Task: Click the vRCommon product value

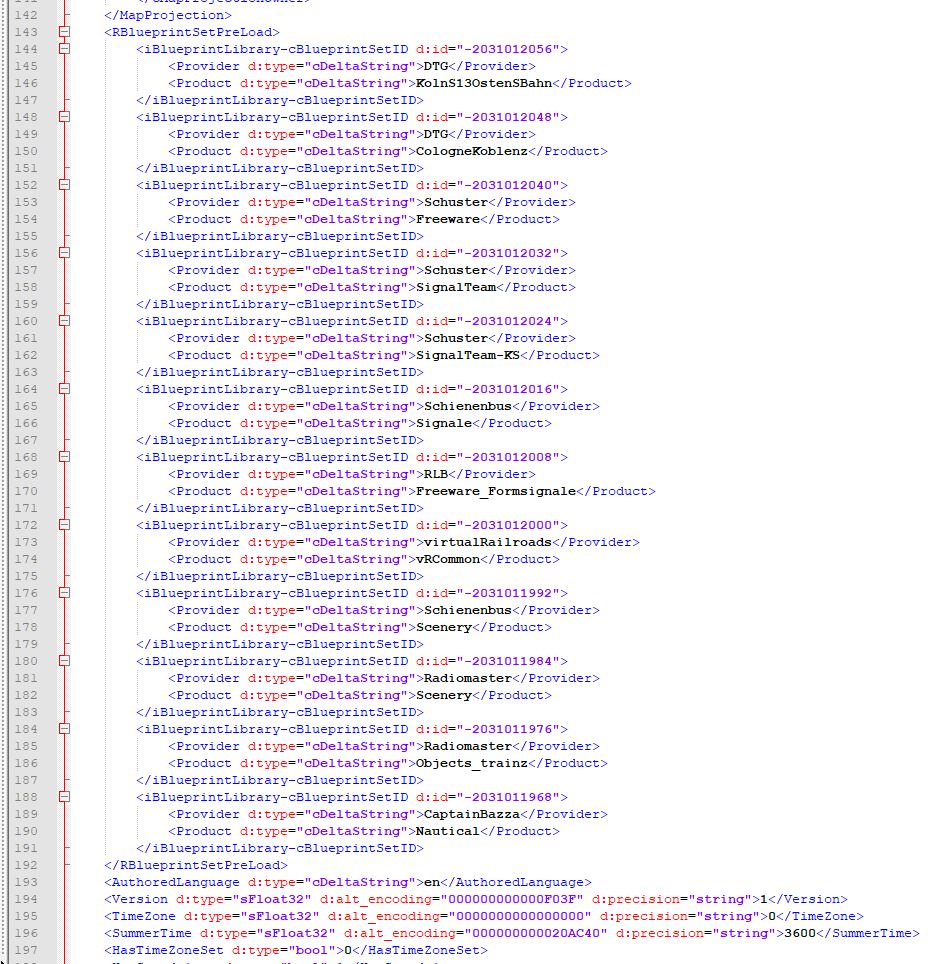Action: pyautogui.click(x=448, y=559)
